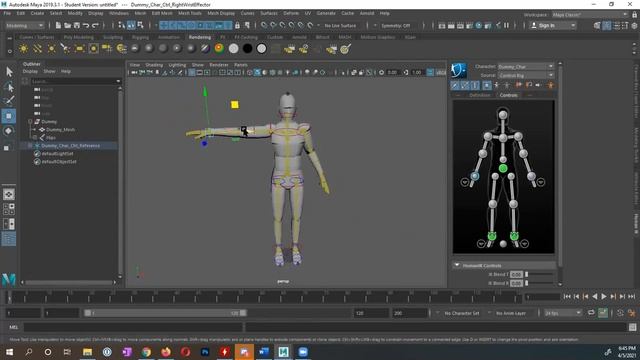This screenshot has height=360, width=640.
Task: Redo with the curved right arrow icon
Action: pyautogui.click(x=95, y=25)
